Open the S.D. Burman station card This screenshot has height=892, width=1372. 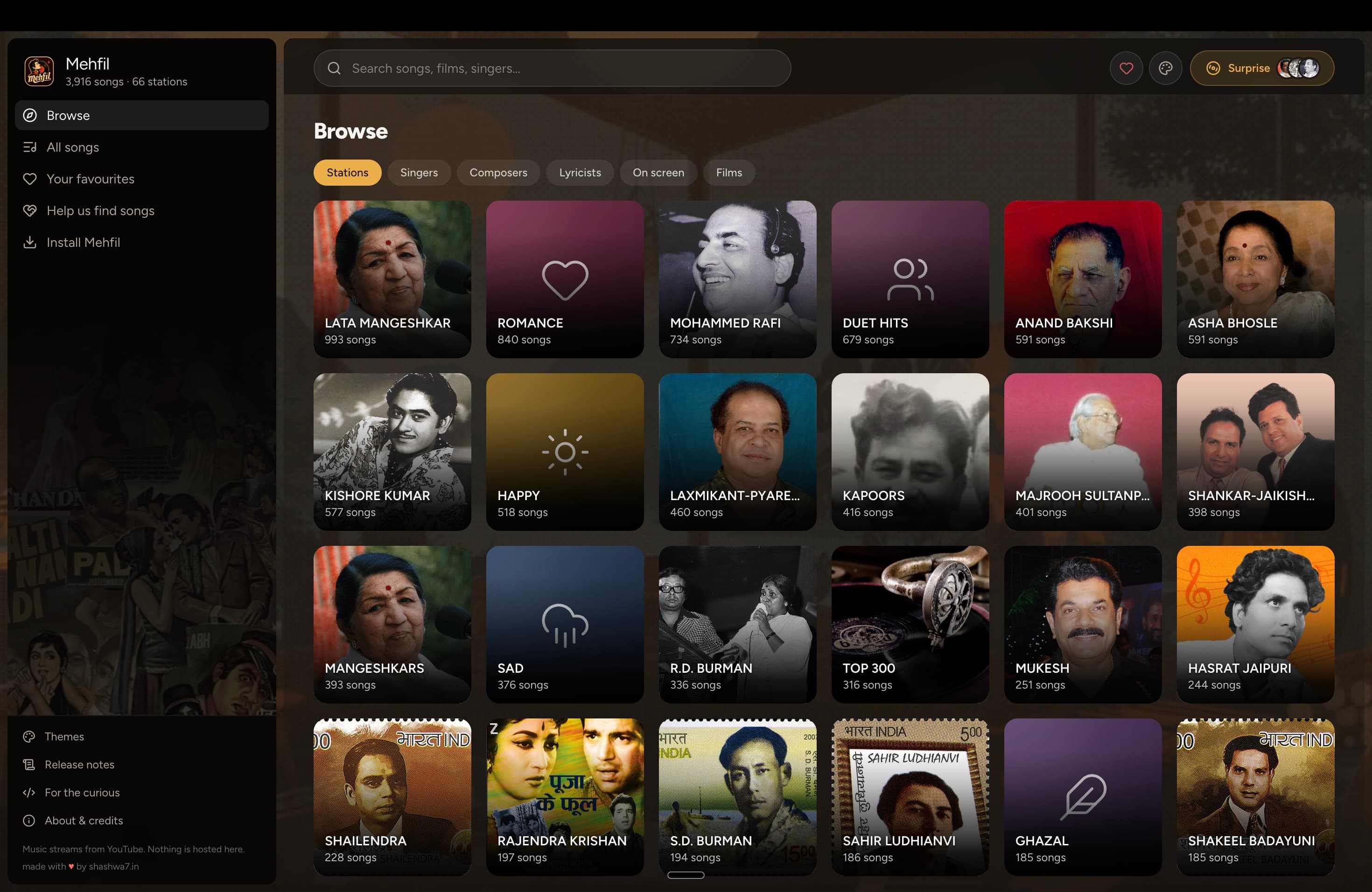[737, 797]
